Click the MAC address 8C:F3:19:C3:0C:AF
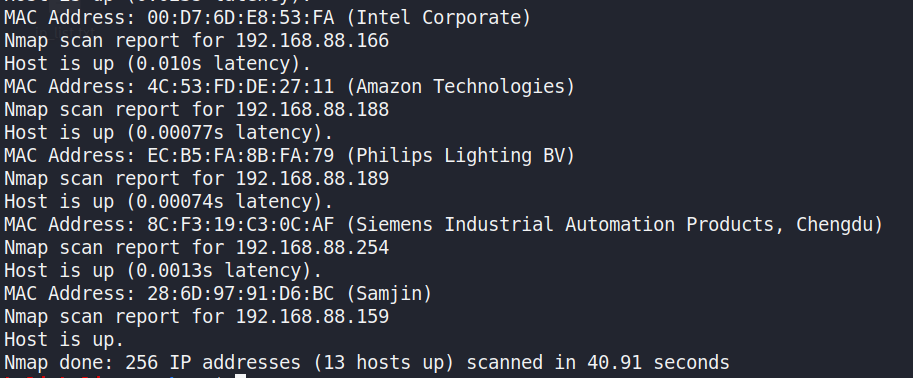 point(240,224)
